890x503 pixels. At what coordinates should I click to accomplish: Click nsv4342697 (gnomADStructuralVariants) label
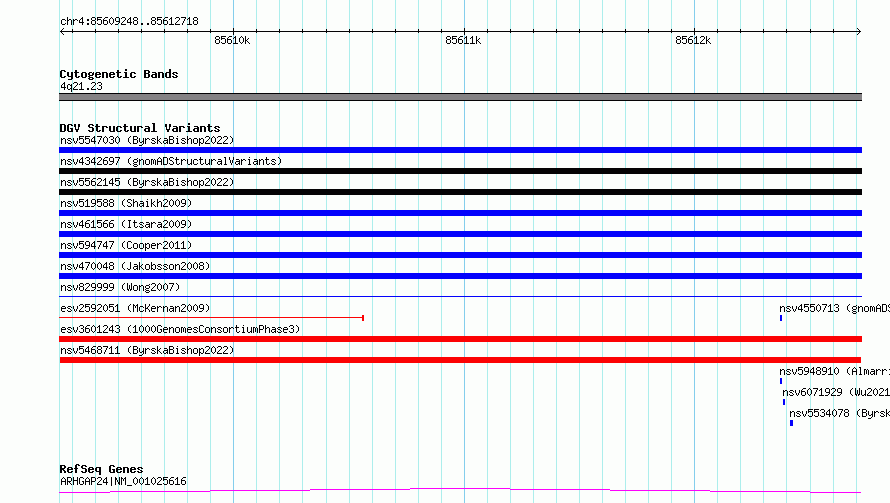coord(171,161)
